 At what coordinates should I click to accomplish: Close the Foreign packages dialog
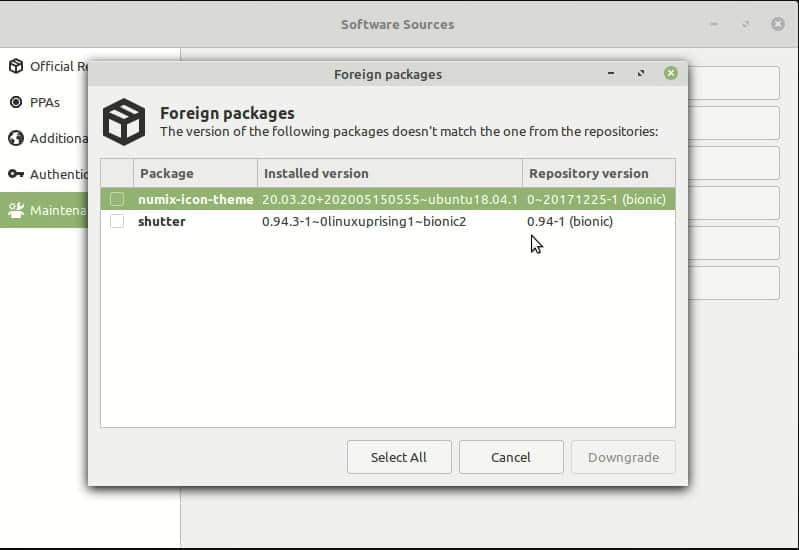671,73
